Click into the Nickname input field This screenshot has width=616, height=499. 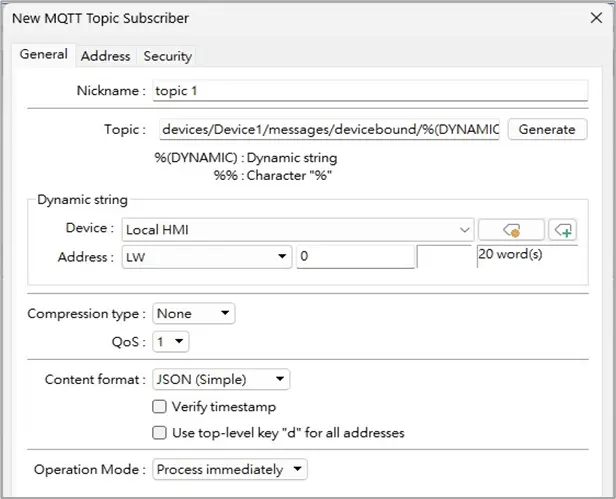pyautogui.click(x=370, y=91)
